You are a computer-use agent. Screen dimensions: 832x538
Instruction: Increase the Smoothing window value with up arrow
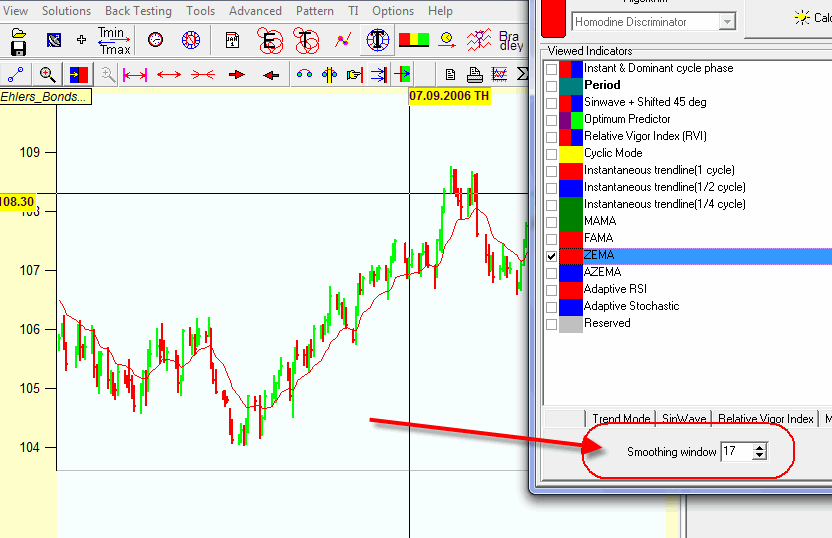[759, 447]
